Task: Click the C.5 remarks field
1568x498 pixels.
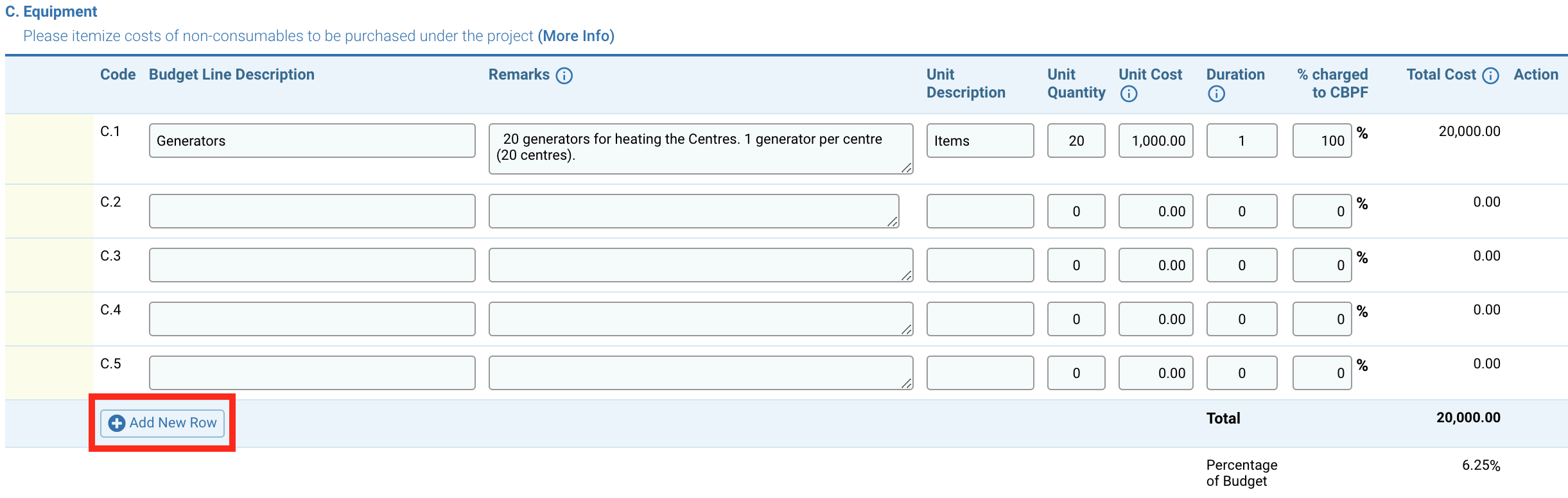Action: pyautogui.click(x=701, y=373)
